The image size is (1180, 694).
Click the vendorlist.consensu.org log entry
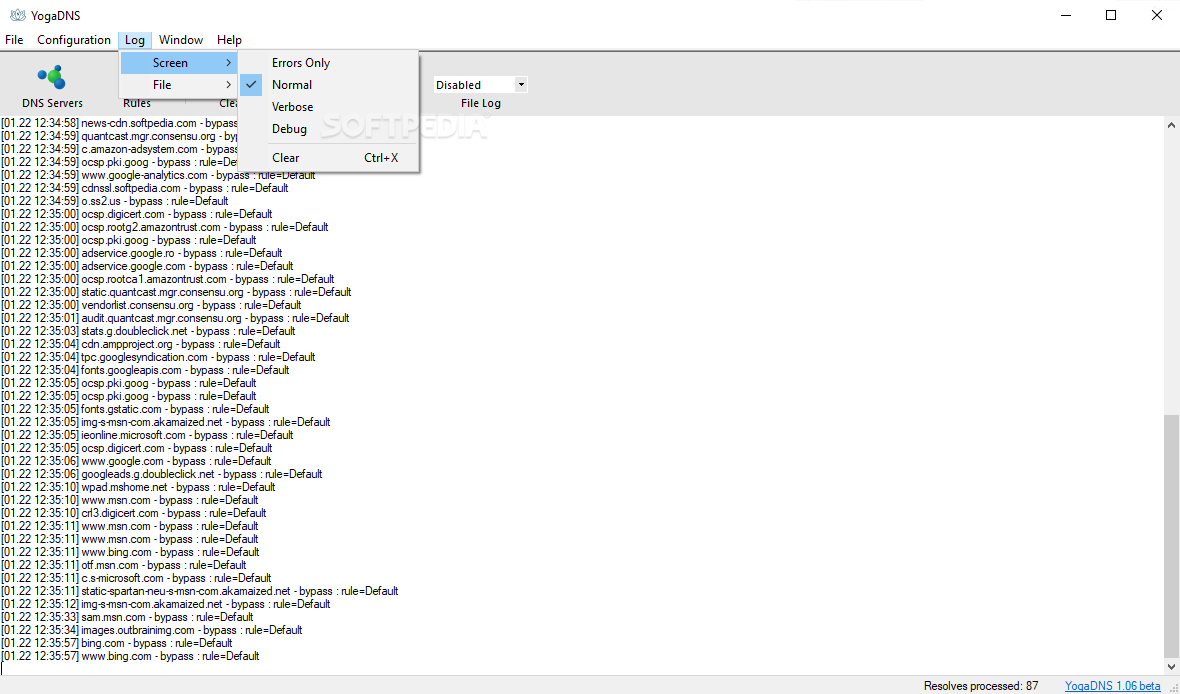[151, 305]
